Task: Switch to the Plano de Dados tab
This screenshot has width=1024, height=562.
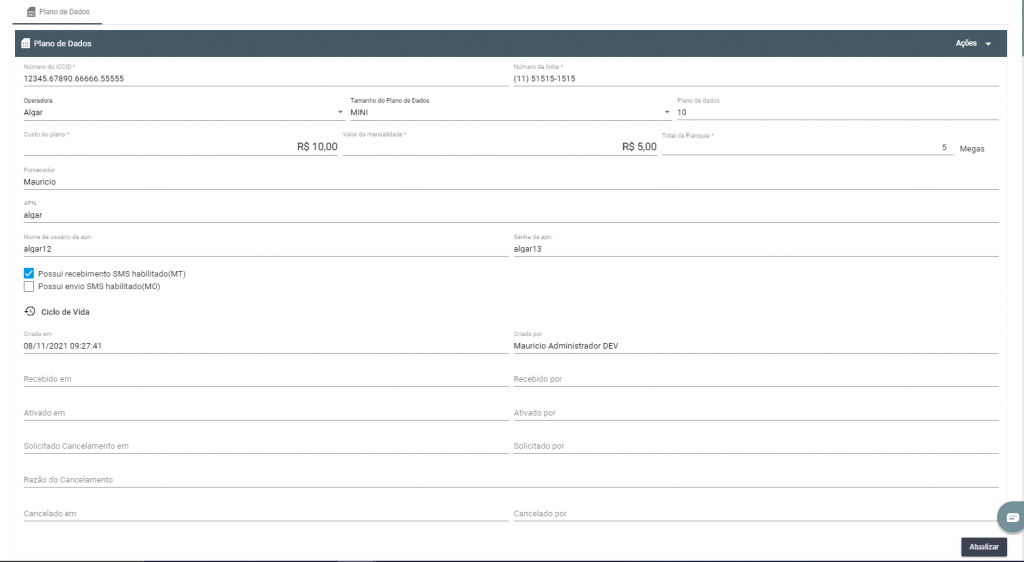Action: tap(58, 12)
